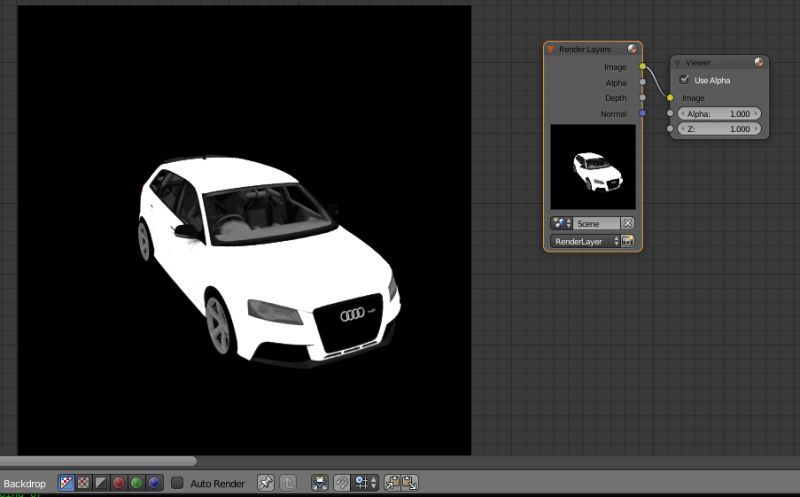Click the car preview thumbnail in Render Layers
This screenshot has height=497, width=800.
coord(593,167)
